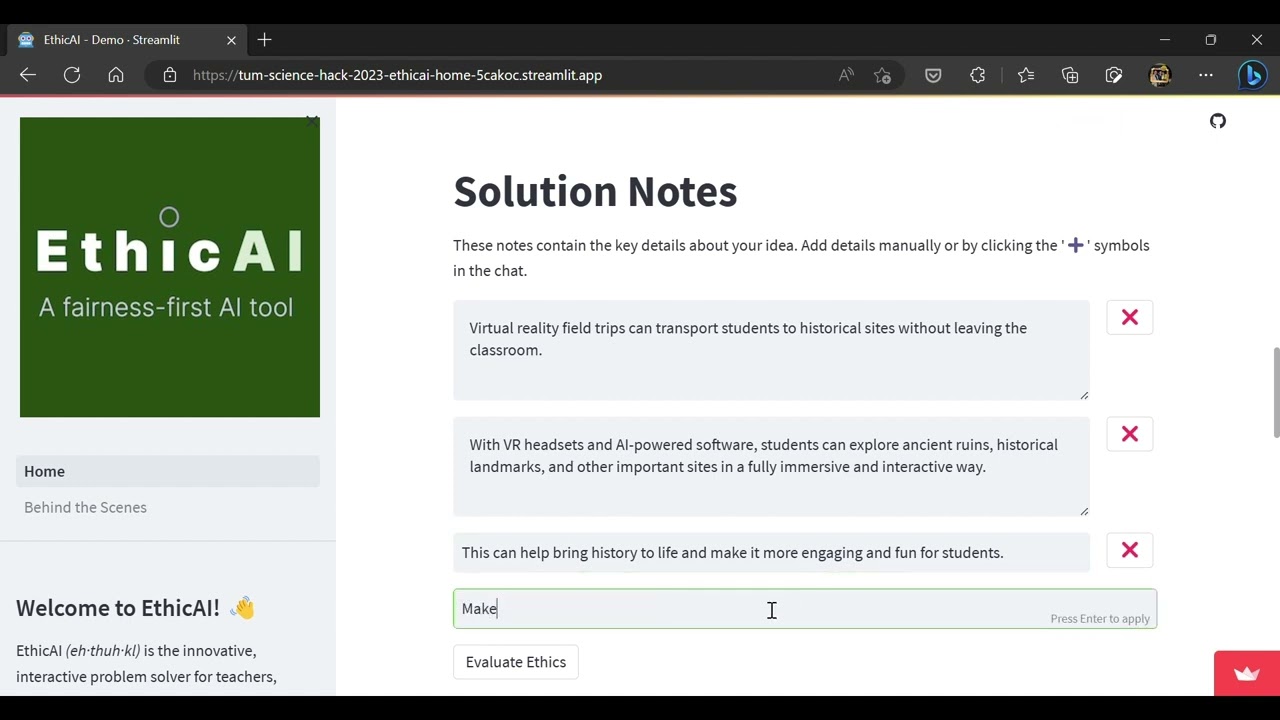Viewport: 1280px width, 720px height.
Task: Delete the VR headsets note
Action: [x=1130, y=434]
